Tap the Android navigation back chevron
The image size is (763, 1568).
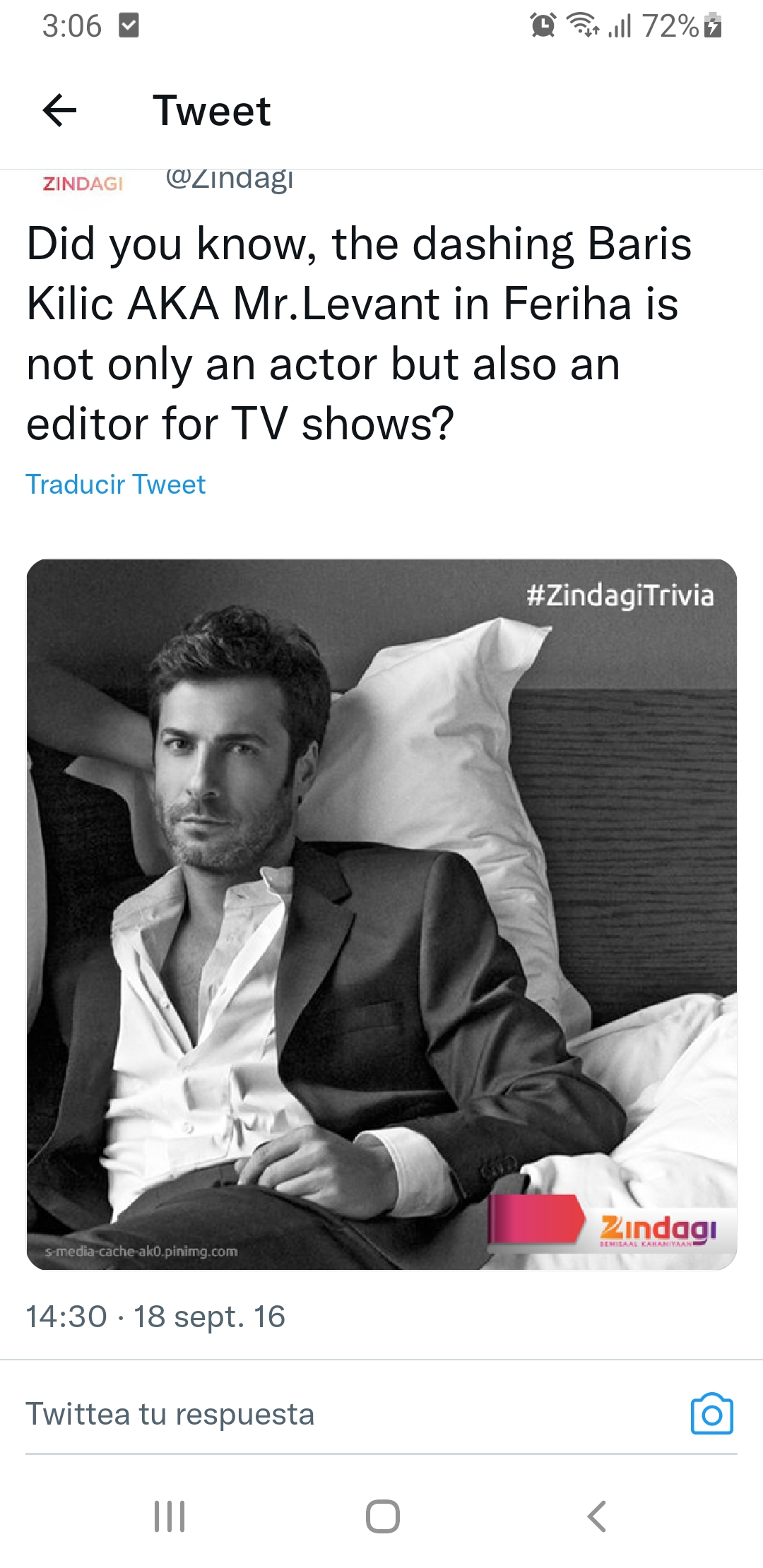[x=597, y=1516]
